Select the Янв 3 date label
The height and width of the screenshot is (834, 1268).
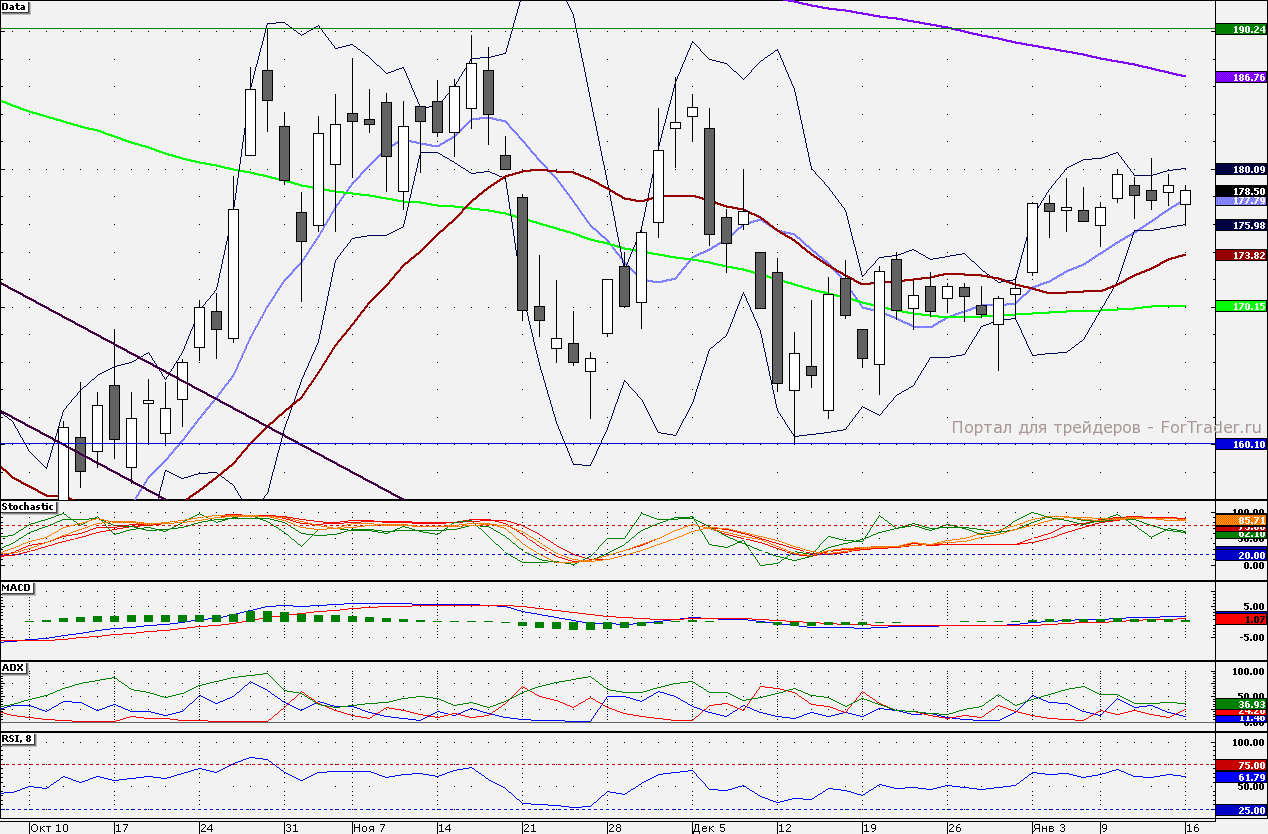point(1049,828)
